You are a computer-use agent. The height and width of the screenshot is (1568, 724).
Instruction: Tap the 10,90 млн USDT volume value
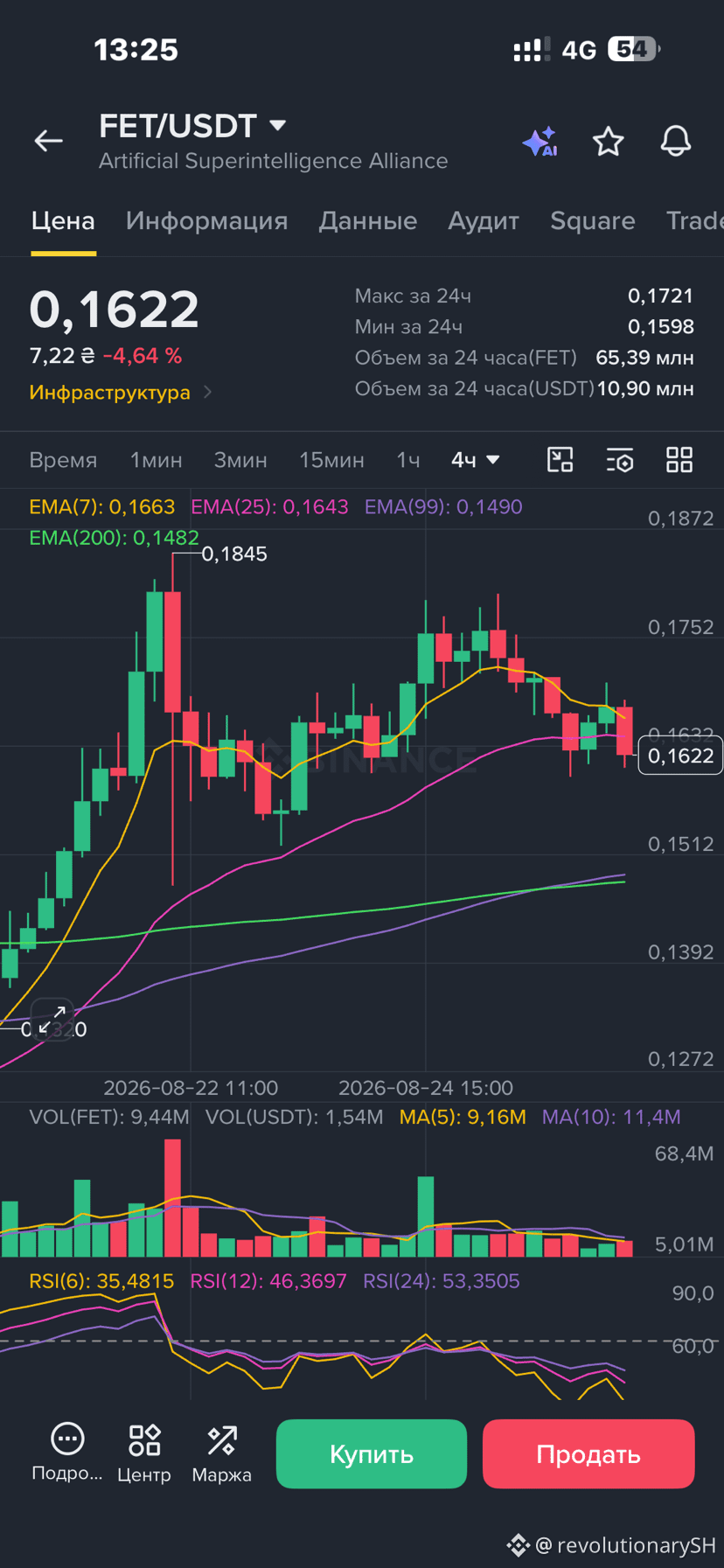(x=645, y=388)
